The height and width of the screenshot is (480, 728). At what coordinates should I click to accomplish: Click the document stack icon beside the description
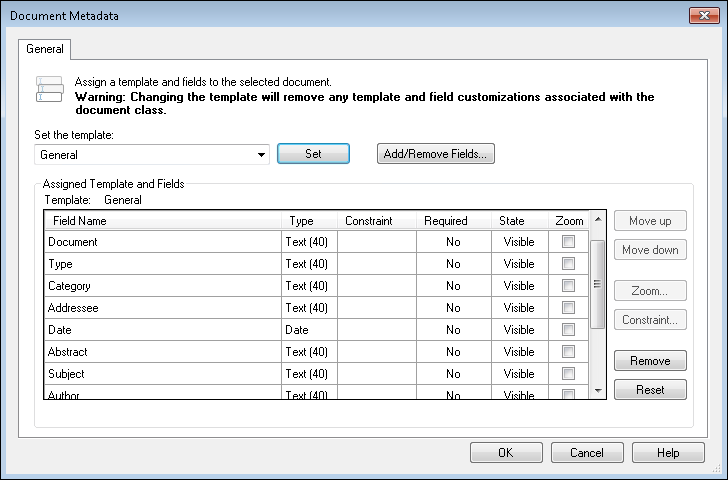49,90
